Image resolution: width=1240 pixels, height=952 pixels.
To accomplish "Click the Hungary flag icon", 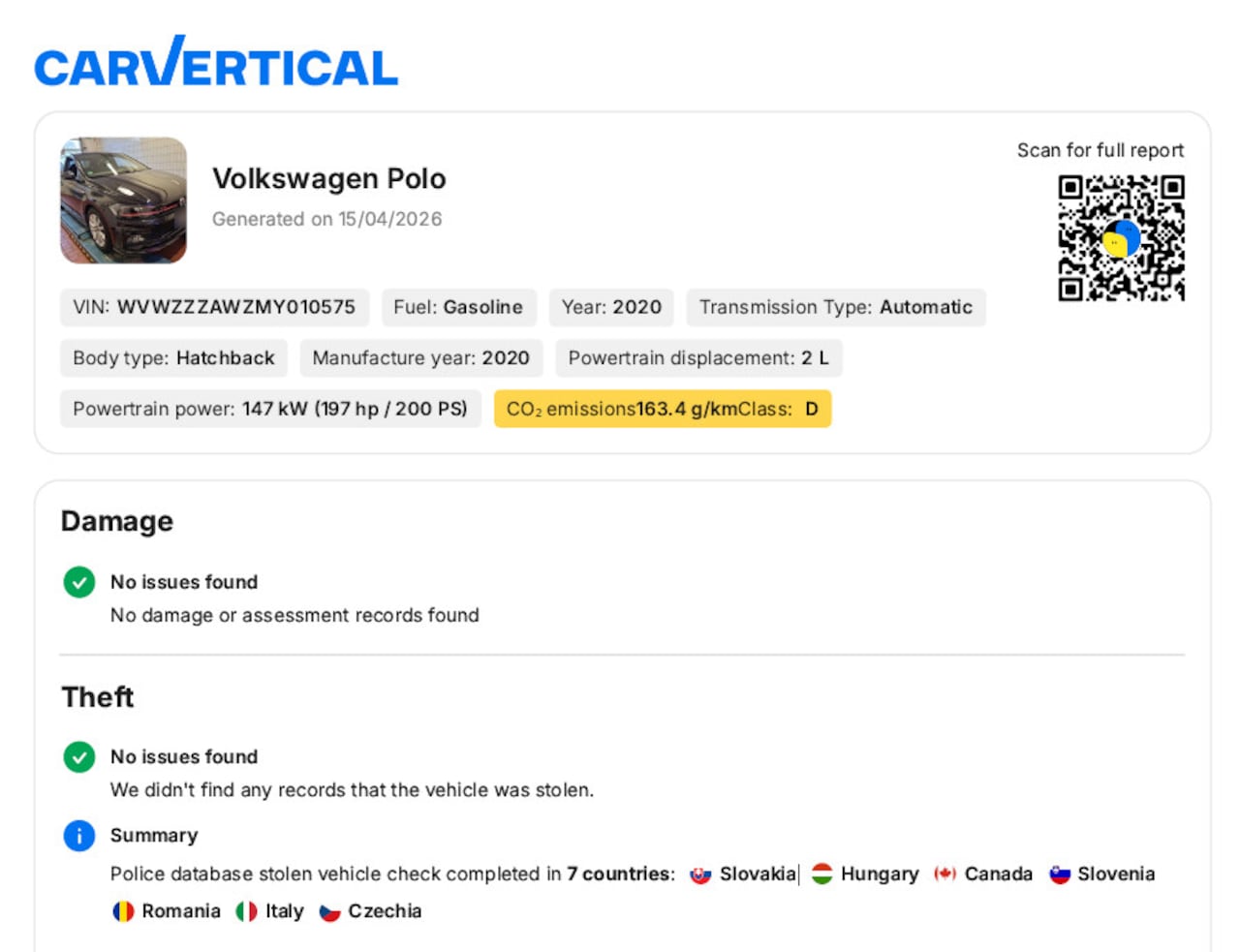I will point(822,875).
